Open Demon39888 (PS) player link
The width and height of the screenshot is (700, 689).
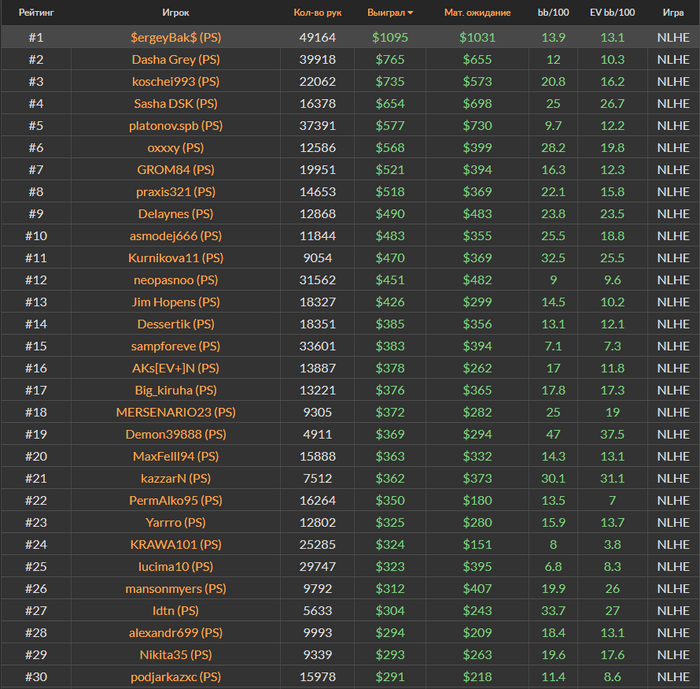pos(176,434)
